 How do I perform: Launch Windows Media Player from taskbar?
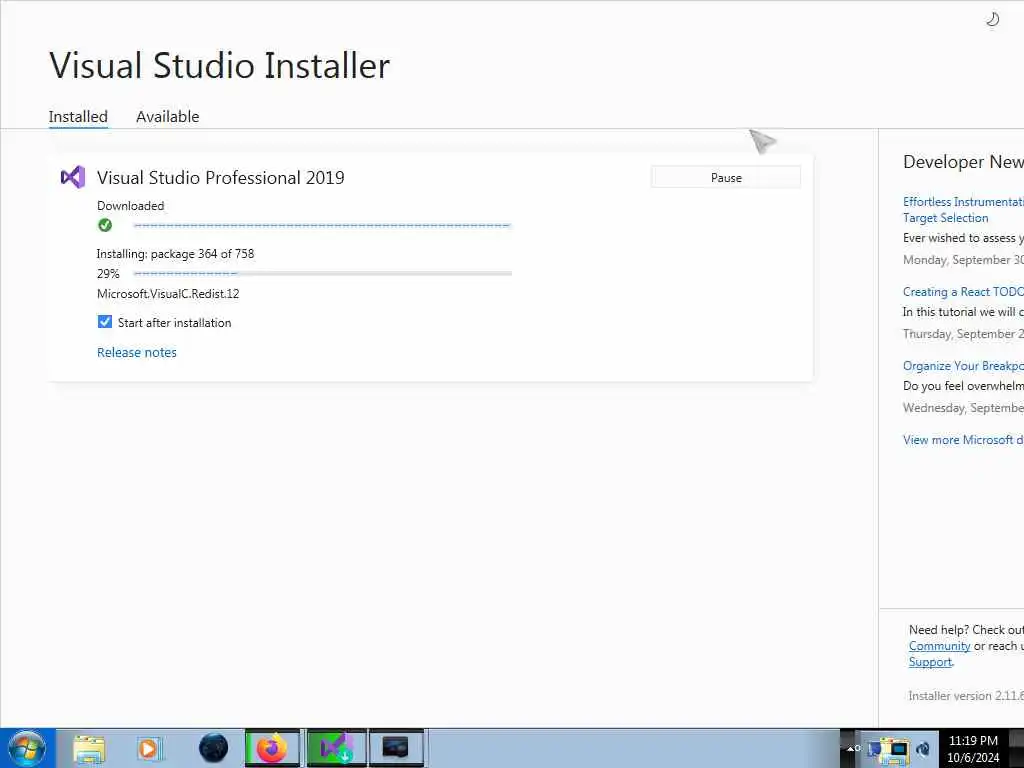[150, 748]
